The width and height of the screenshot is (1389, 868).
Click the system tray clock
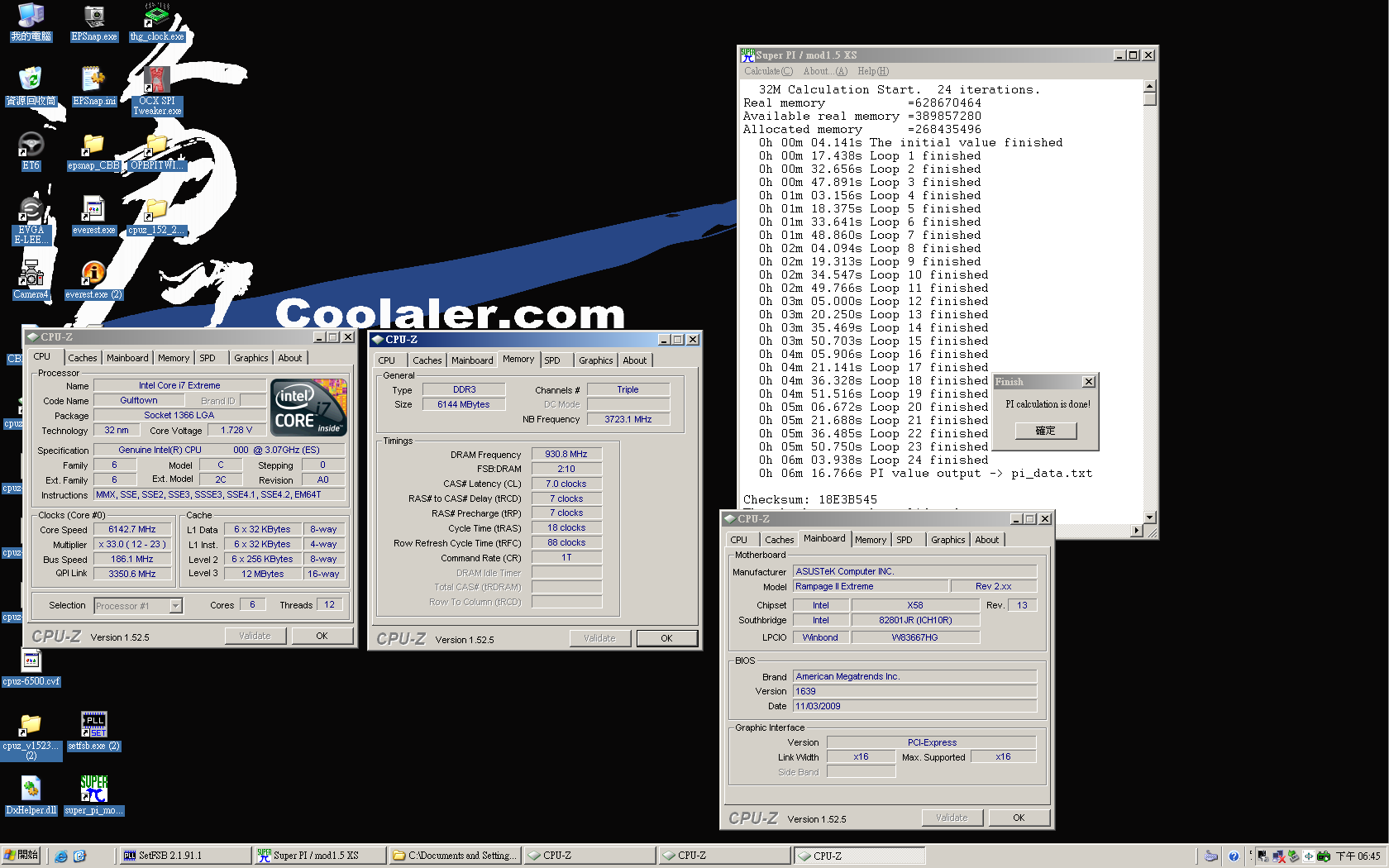pyautogui.click(x=1358, y=856)
